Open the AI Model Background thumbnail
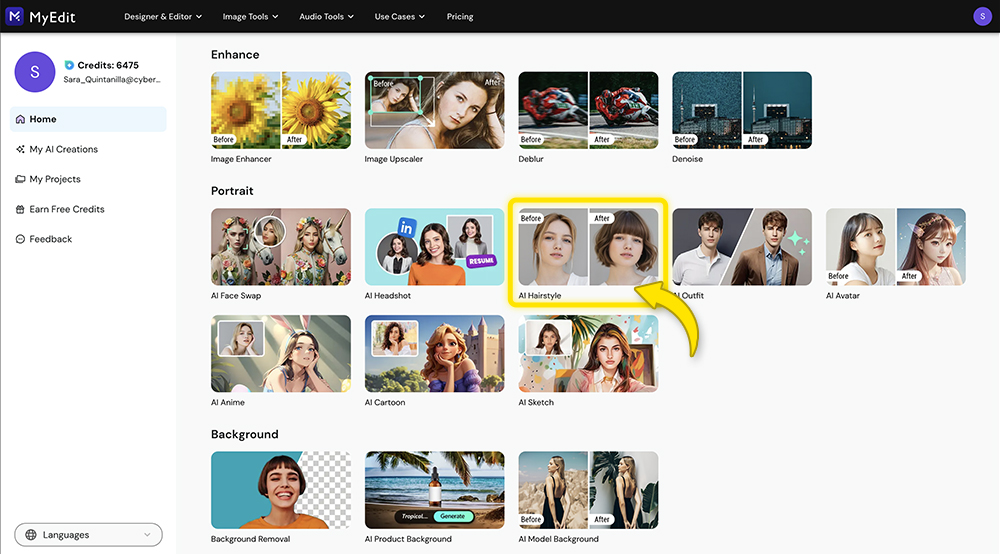The width and height of the screenshot is (1000, 554). [x=588, y=490]
